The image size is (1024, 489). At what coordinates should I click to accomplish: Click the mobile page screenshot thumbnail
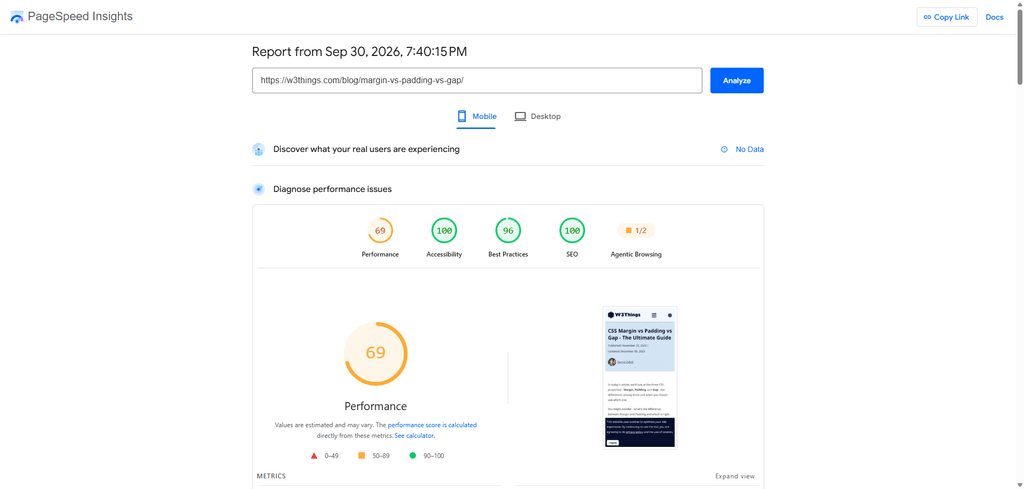point(640,377)
